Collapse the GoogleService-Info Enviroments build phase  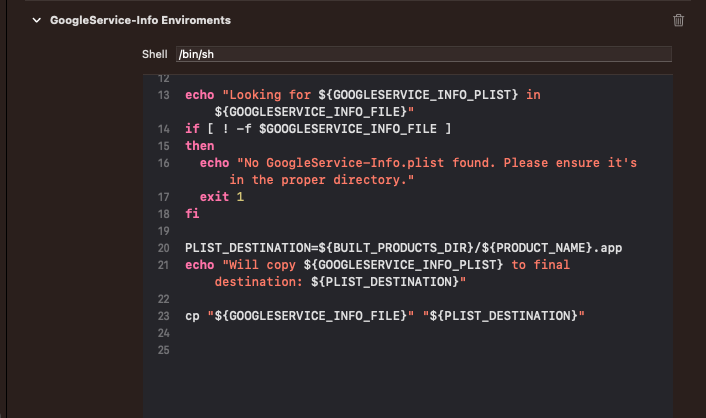point(36,20)
